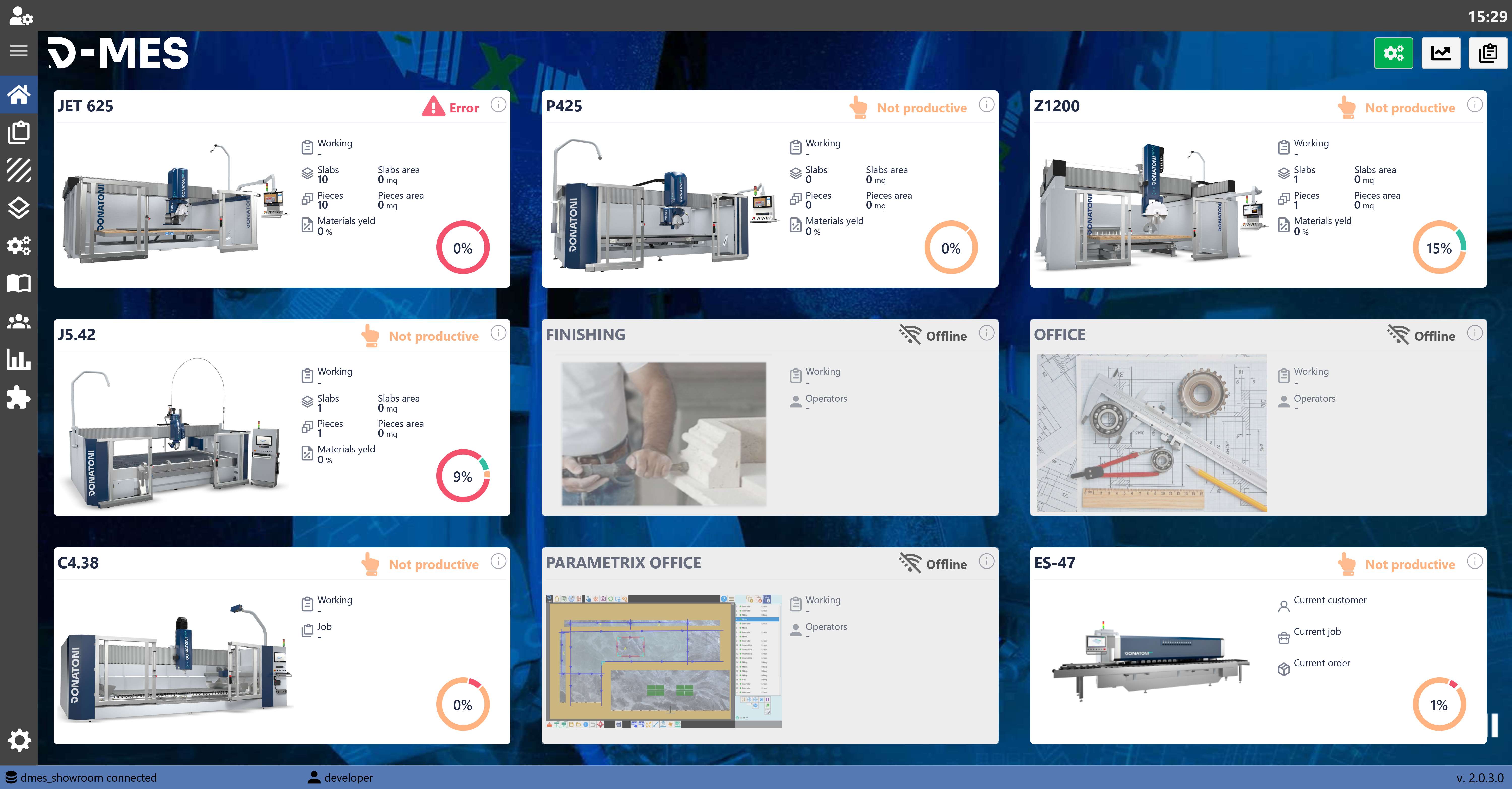This screenshot has width=1512, height=789.
Task: Open the layers slabs sidebar icon
Action: (19, 208)
